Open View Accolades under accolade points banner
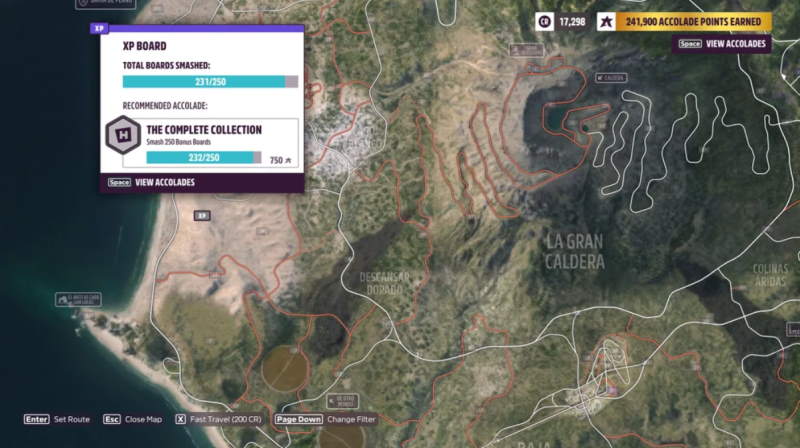The width and height of the screenshot is (800, 448). [x=721, y=44]
